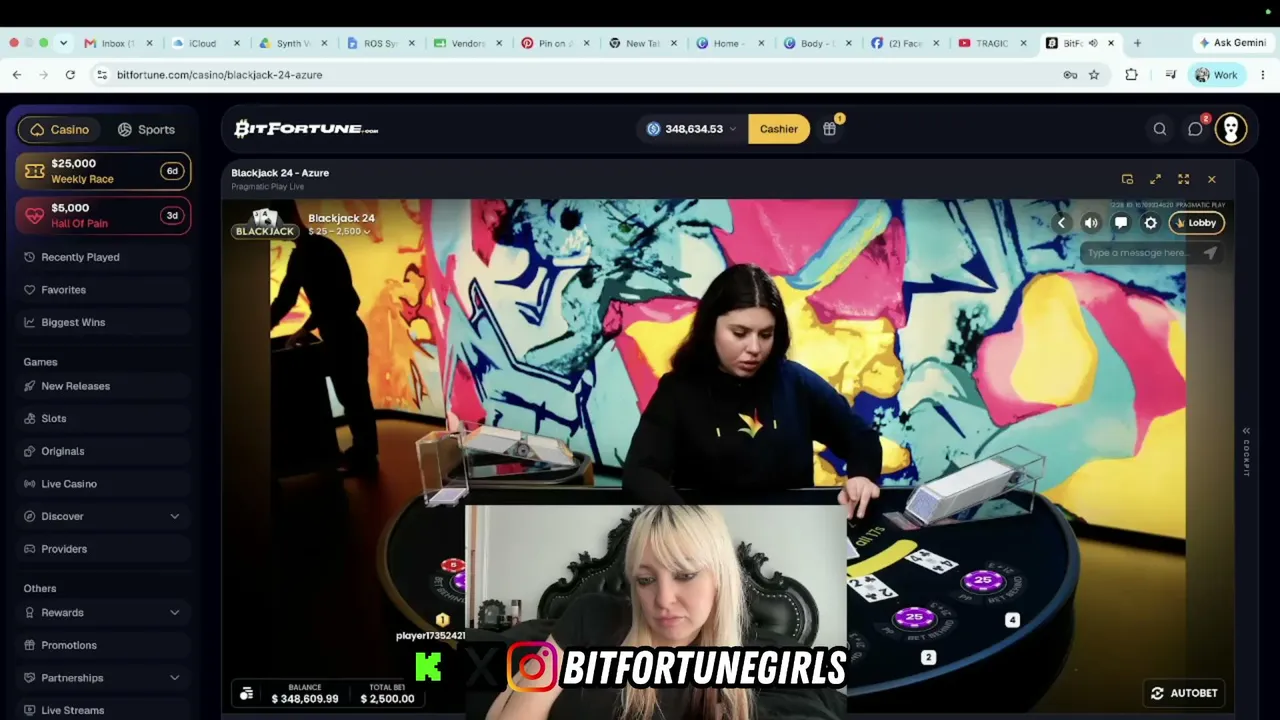Click the picture-in-picture game icon
1280x720 pixels.
coord(1127,179)
